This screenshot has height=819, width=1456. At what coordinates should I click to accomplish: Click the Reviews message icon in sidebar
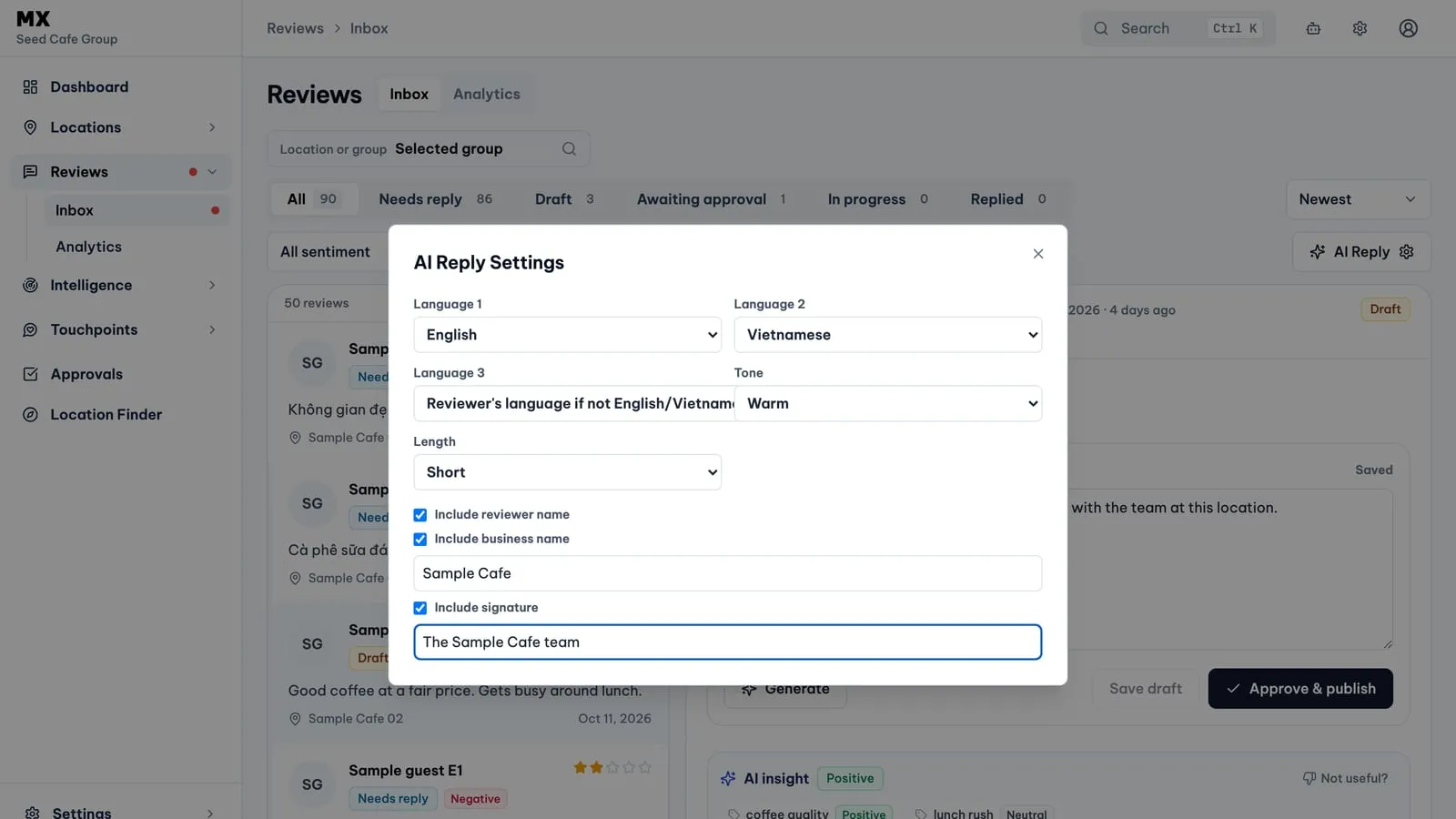(x=30, y=172)
